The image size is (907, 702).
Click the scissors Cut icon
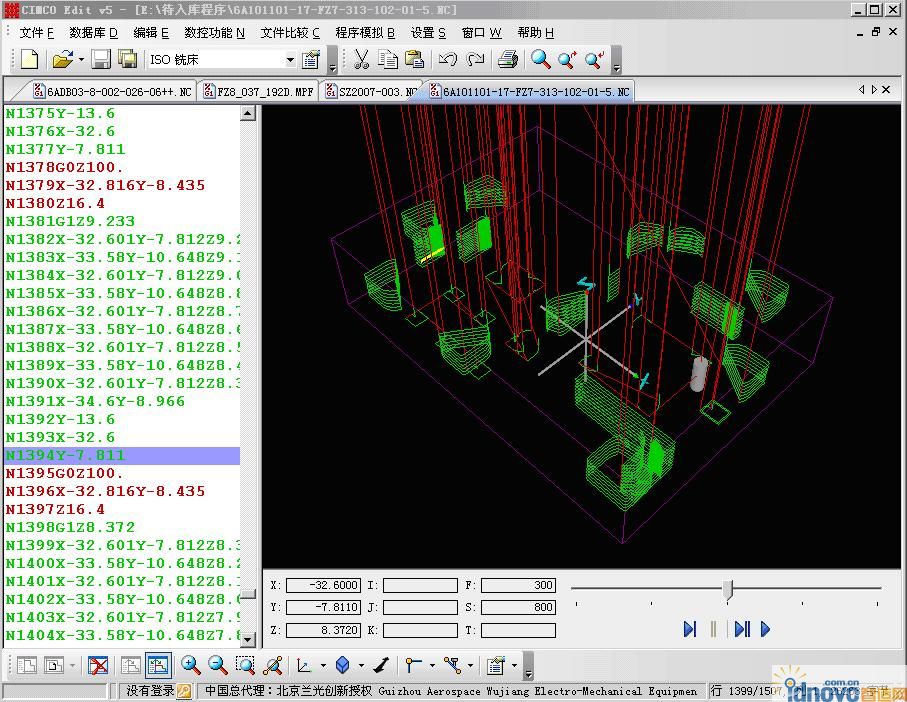tap(362, 60)
